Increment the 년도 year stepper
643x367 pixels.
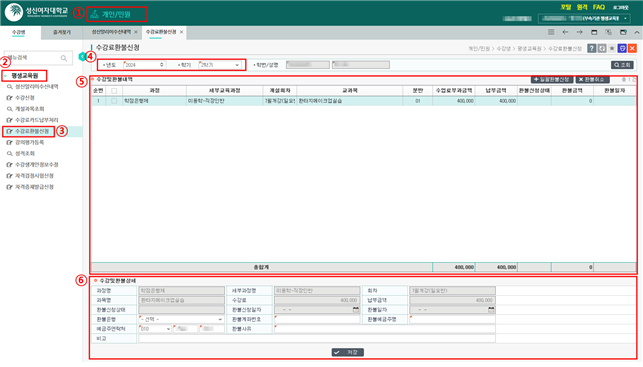(162, 64)
